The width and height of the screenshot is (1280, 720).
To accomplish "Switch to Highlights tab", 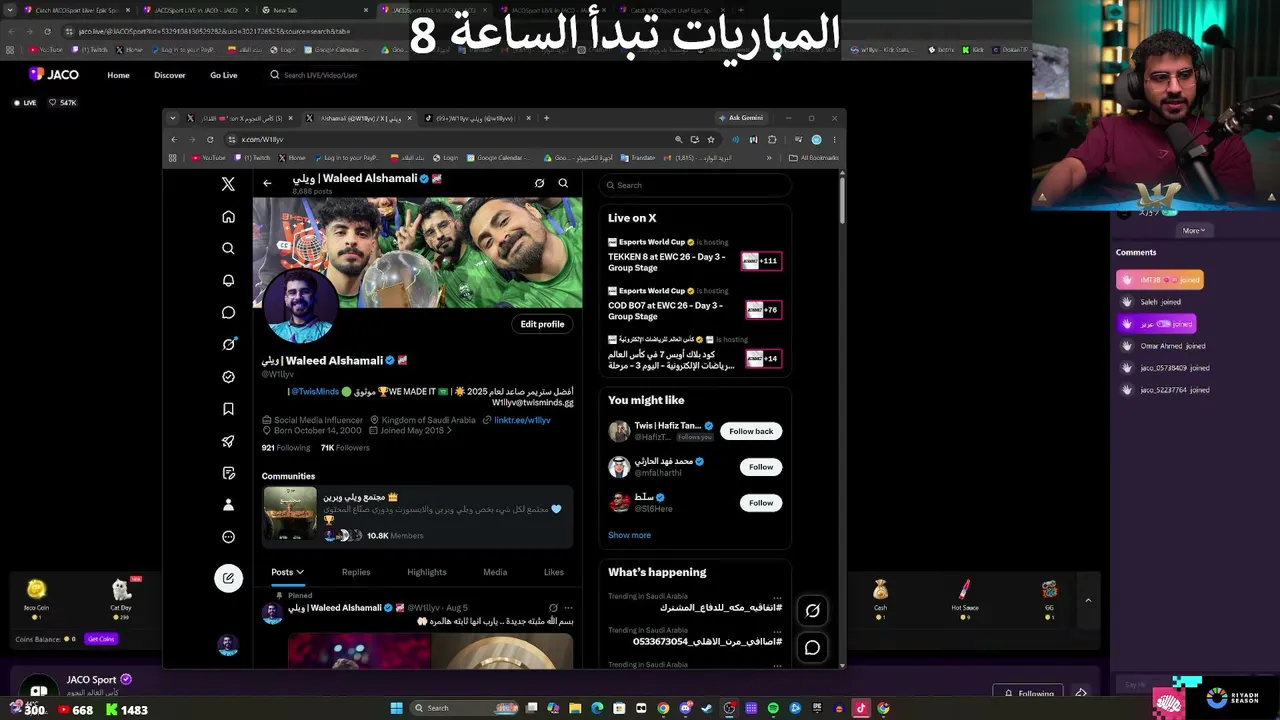I will click(427, 572).
